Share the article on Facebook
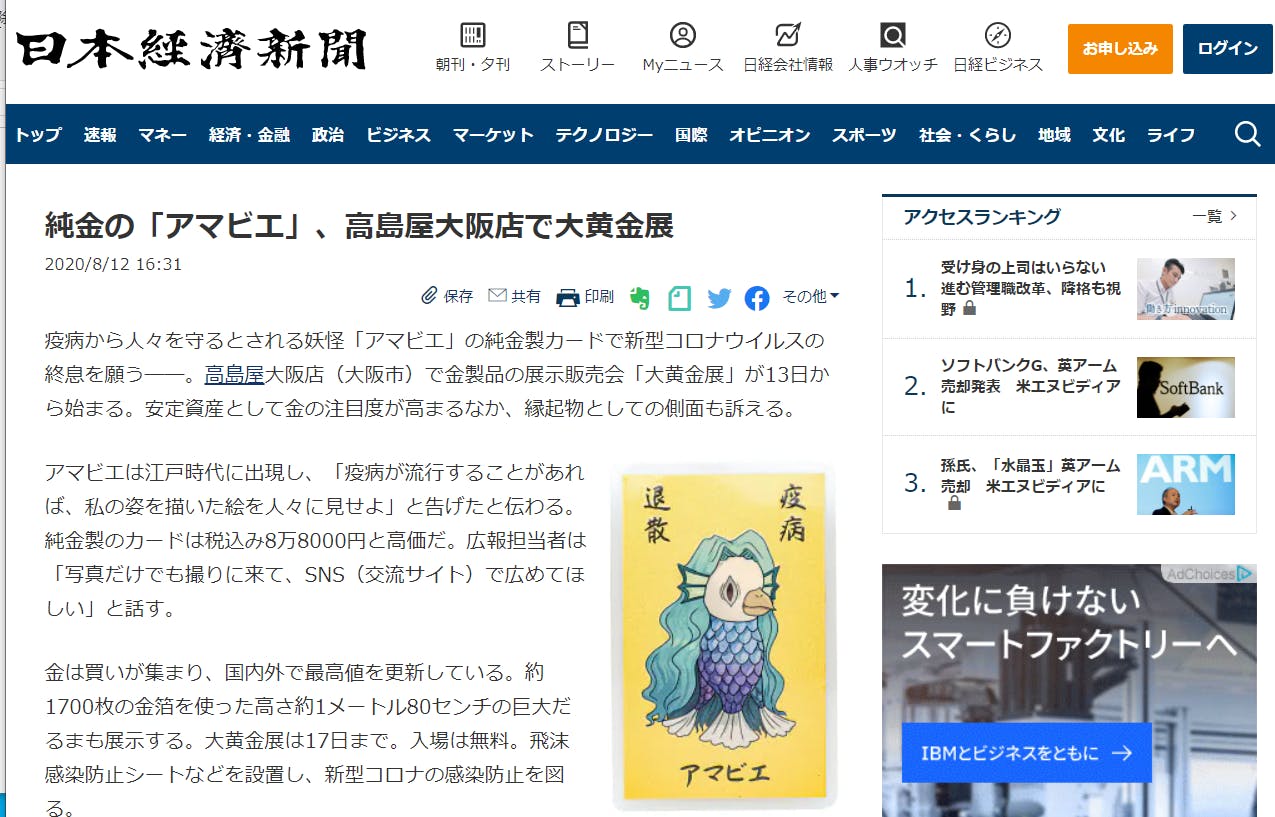 click(757, 297)
